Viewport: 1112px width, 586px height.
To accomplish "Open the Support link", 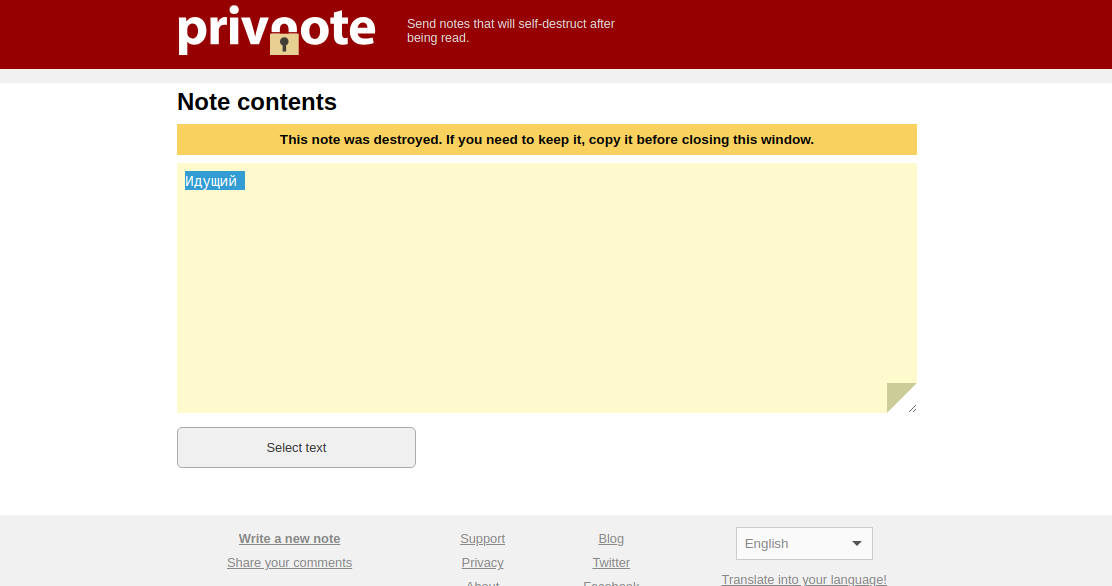I will click(482, 538).
